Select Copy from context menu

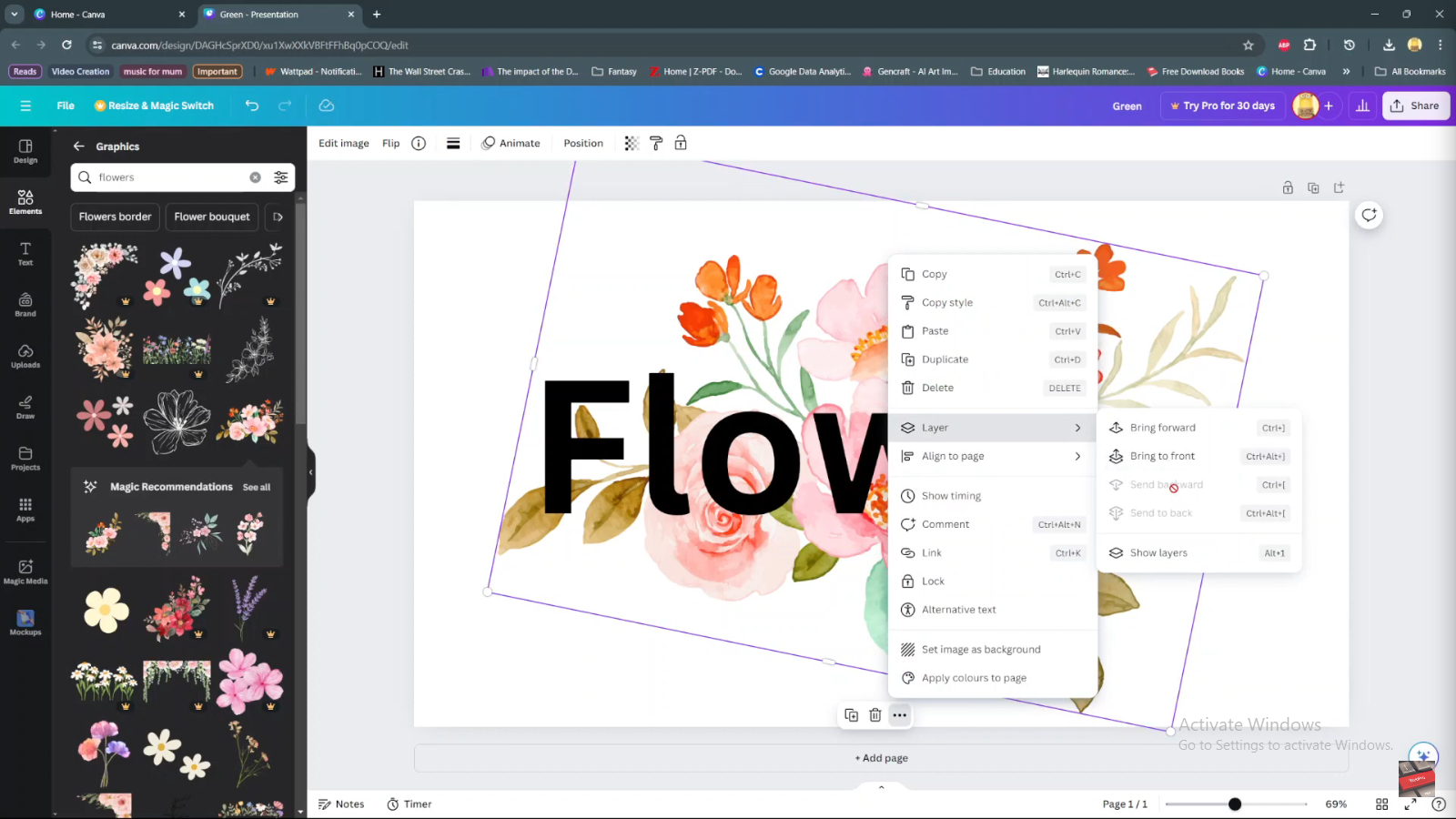[993, 274]
